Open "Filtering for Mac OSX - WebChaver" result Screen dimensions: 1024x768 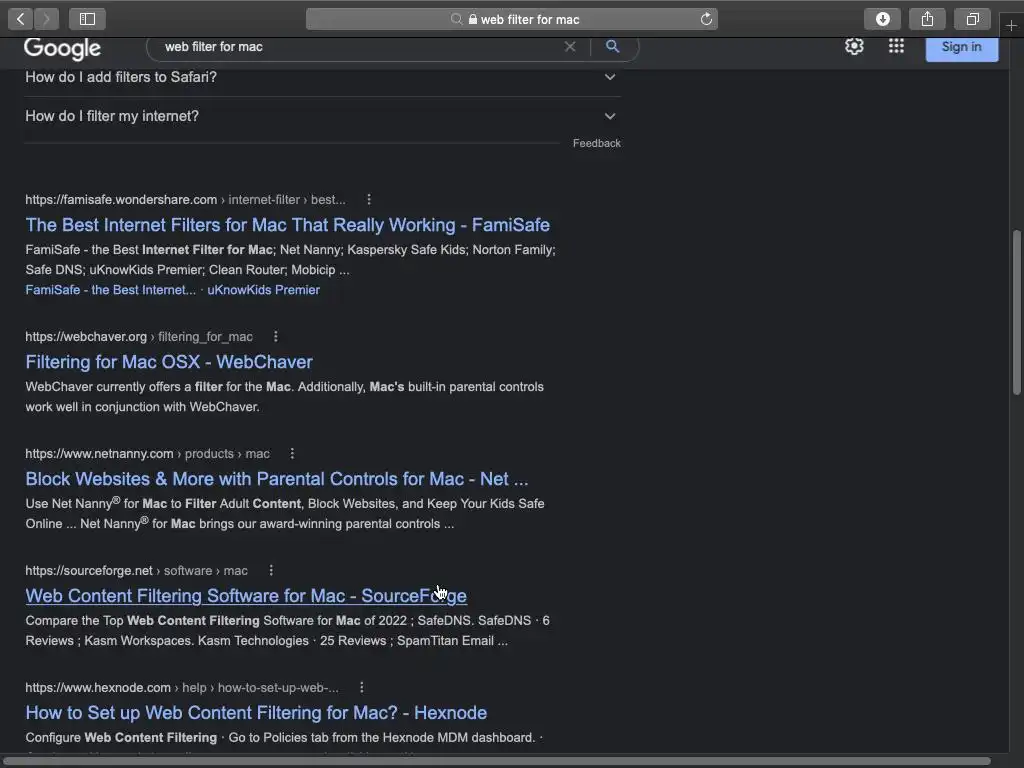click(x=168, y=362)
